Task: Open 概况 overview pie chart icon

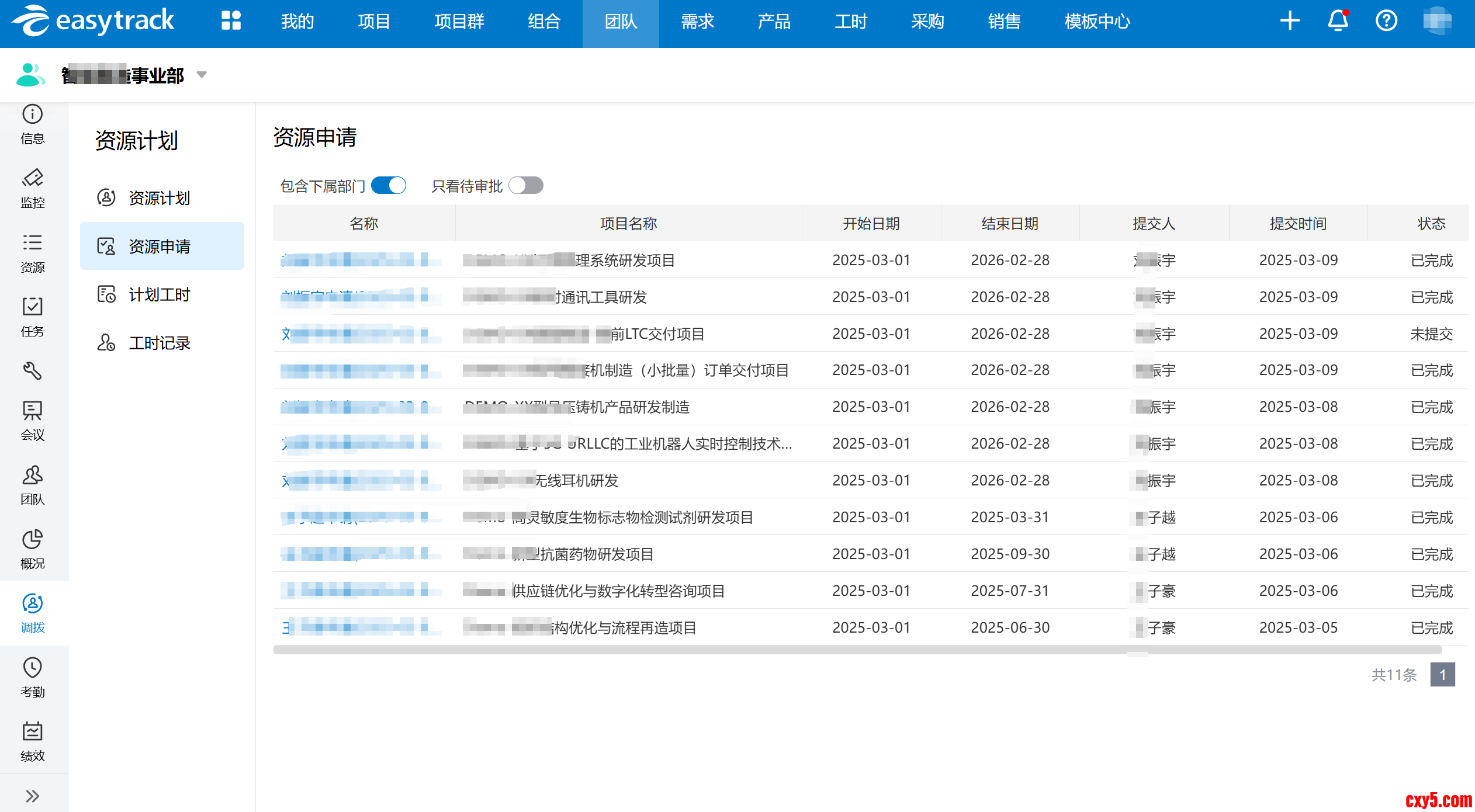Action: point(33,549)
